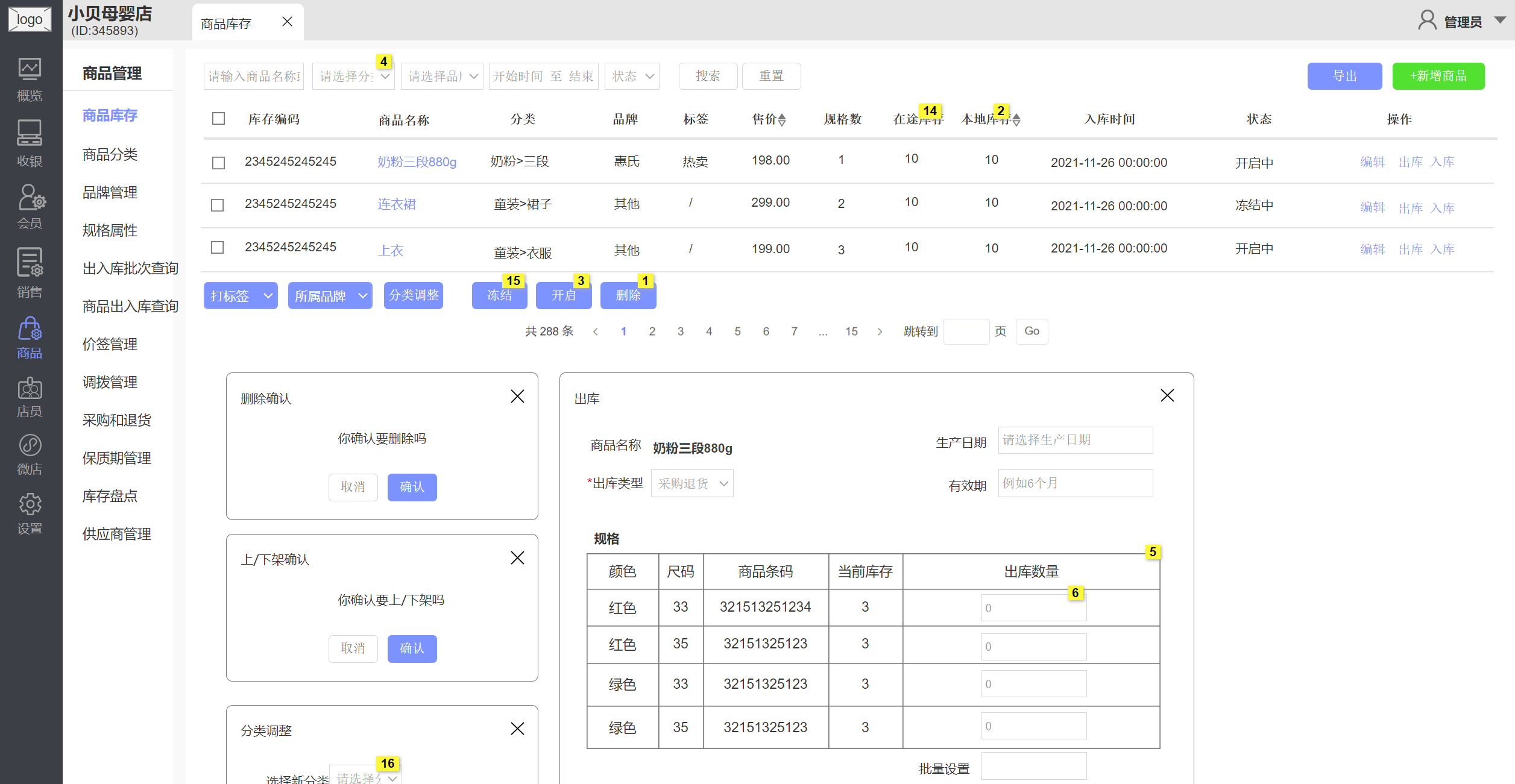The image size is (1515, 784).
Task: Select the 保质期管理 side menu item
Action: 116,458
